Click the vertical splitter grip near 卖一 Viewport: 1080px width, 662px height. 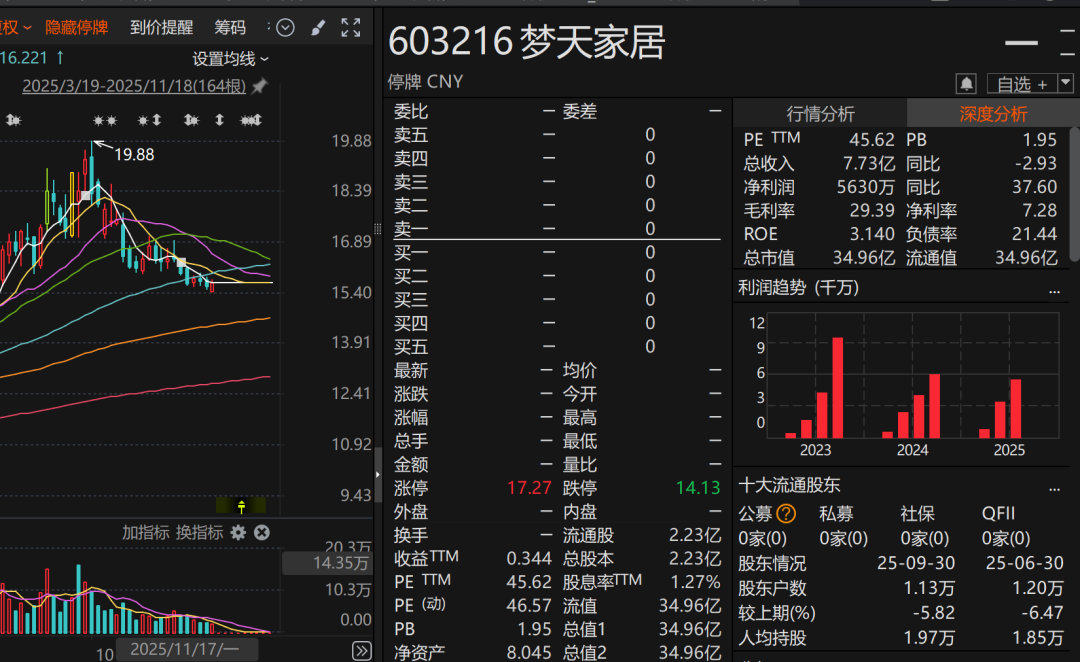[x=377, y=229]
